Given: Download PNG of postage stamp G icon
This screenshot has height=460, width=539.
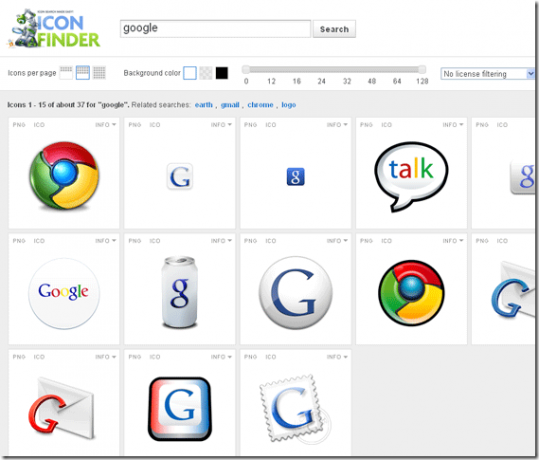Looking at the screenshot, I should pyautogui.click(x=251, y=357).
